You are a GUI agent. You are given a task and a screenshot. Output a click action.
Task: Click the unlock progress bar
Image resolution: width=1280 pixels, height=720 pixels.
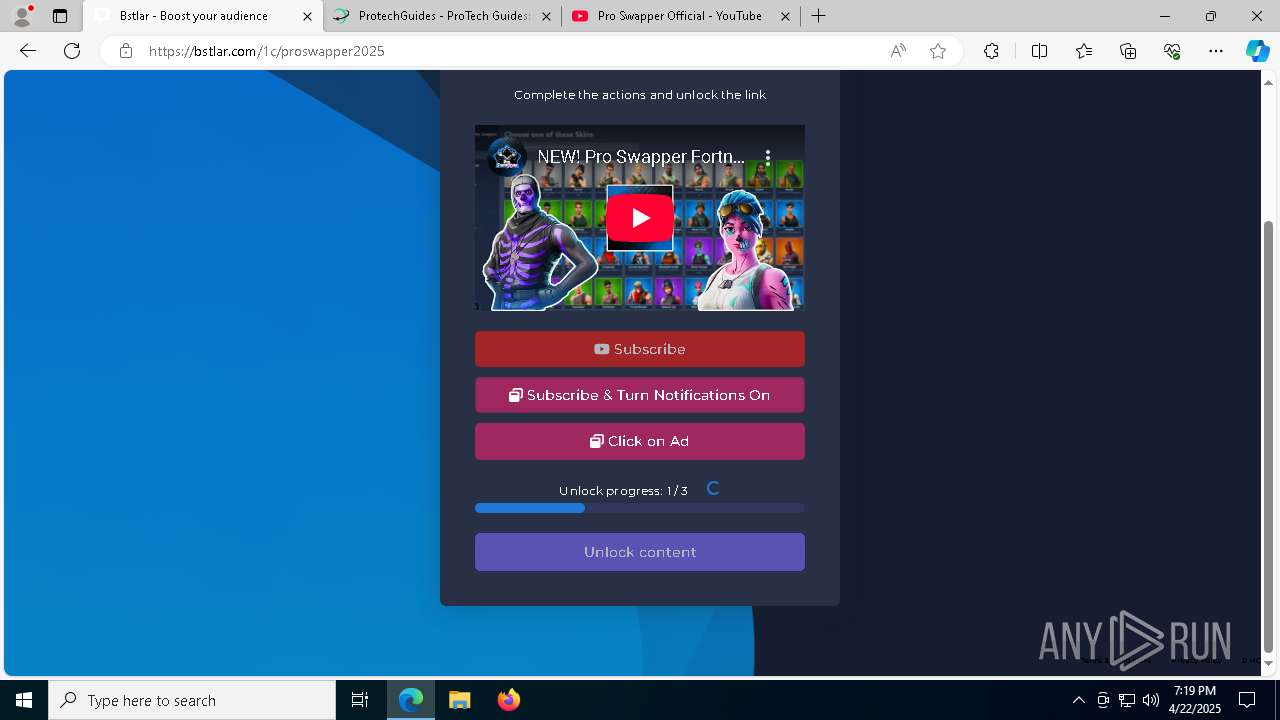click(x=640, y=508)
